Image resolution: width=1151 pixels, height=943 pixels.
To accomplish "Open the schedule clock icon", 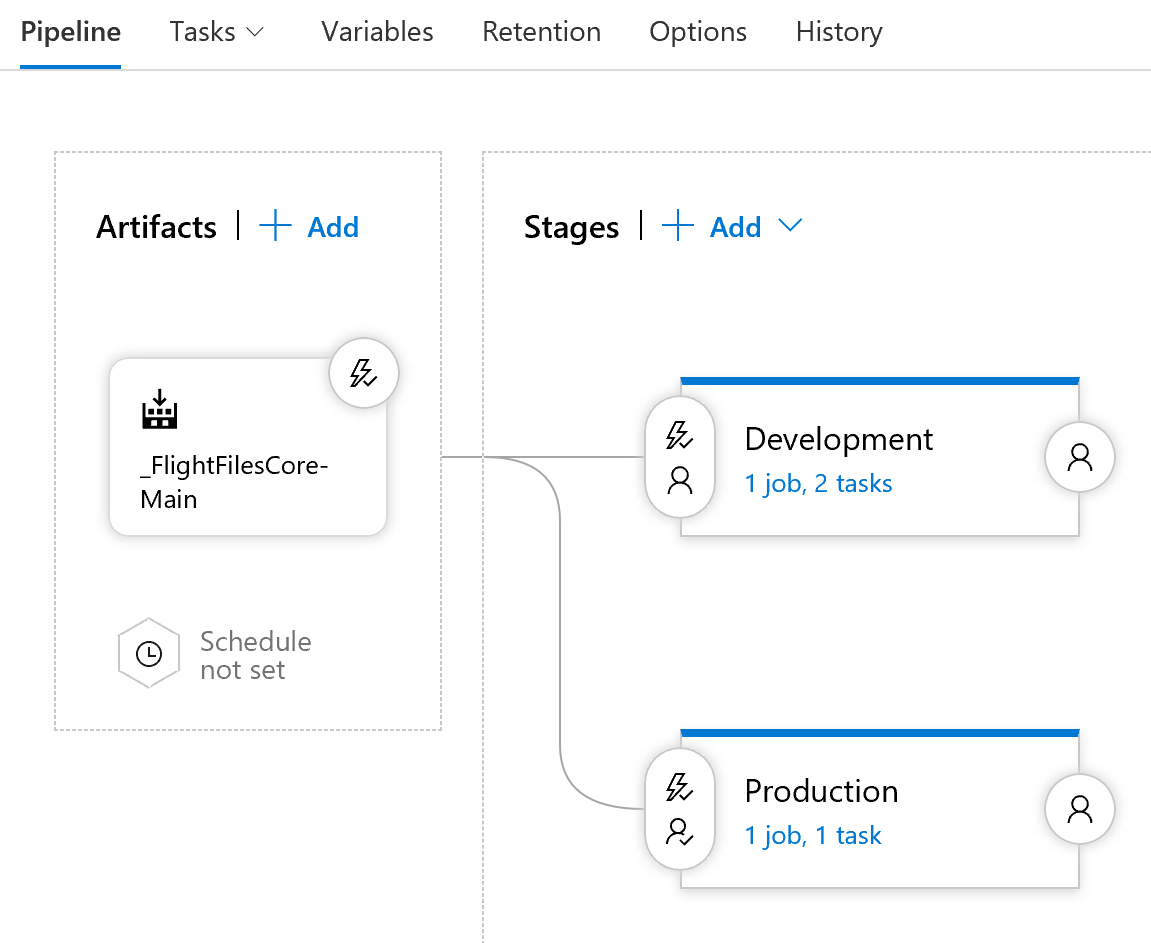I will tap(149, 654).
